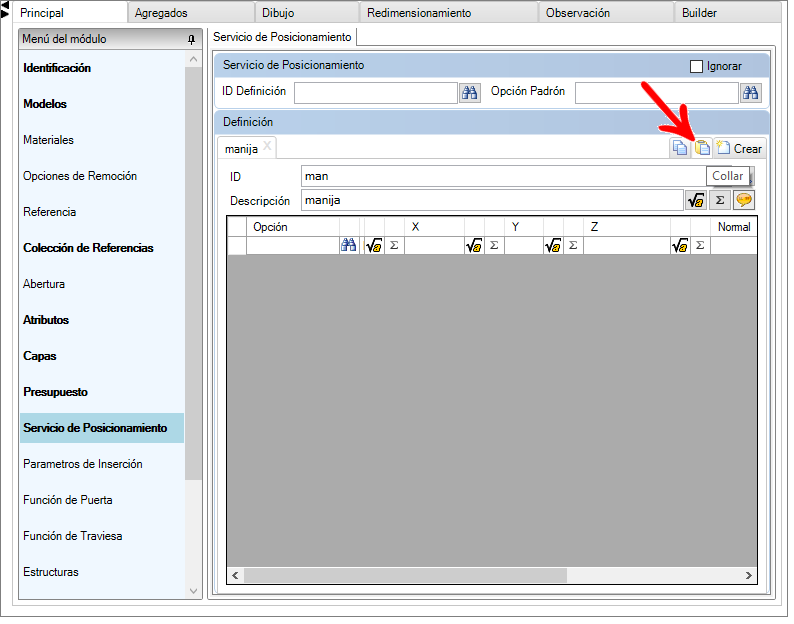Close the manija definition tab
Screen dimensions: 794x624
[x=267, y=147]
